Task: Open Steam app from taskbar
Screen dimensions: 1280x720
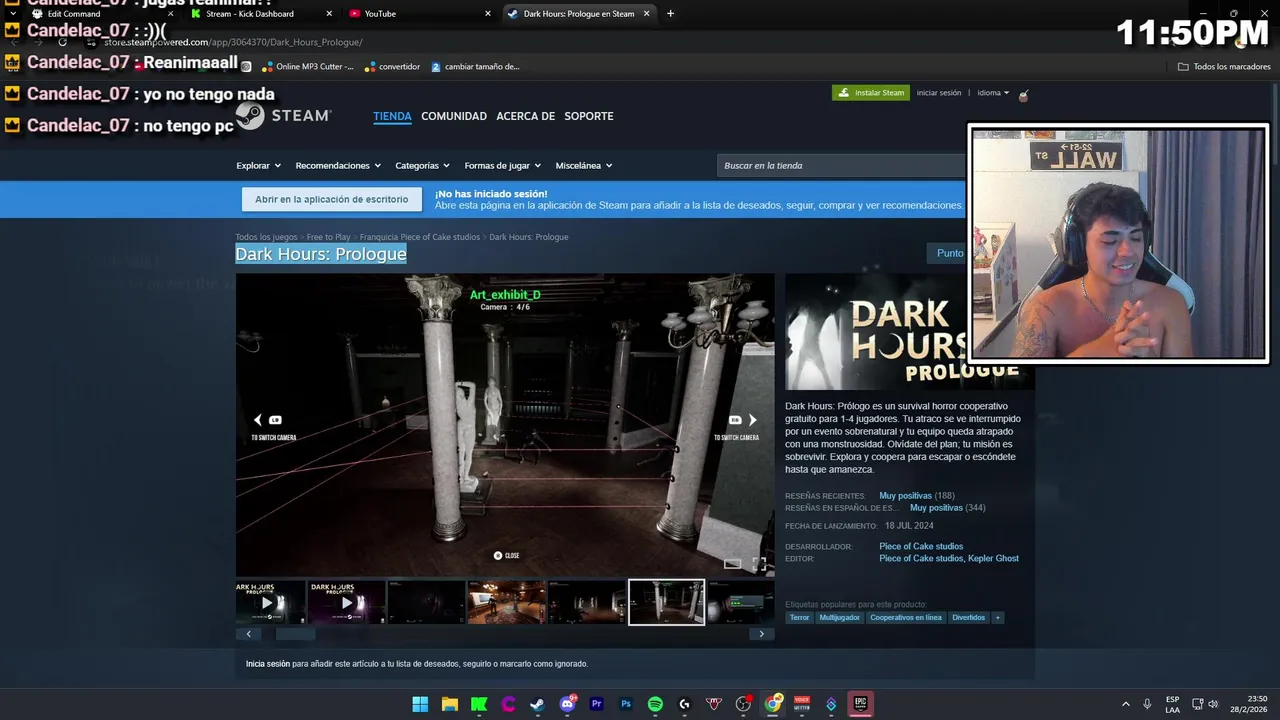Action: [x=538, y=704]
